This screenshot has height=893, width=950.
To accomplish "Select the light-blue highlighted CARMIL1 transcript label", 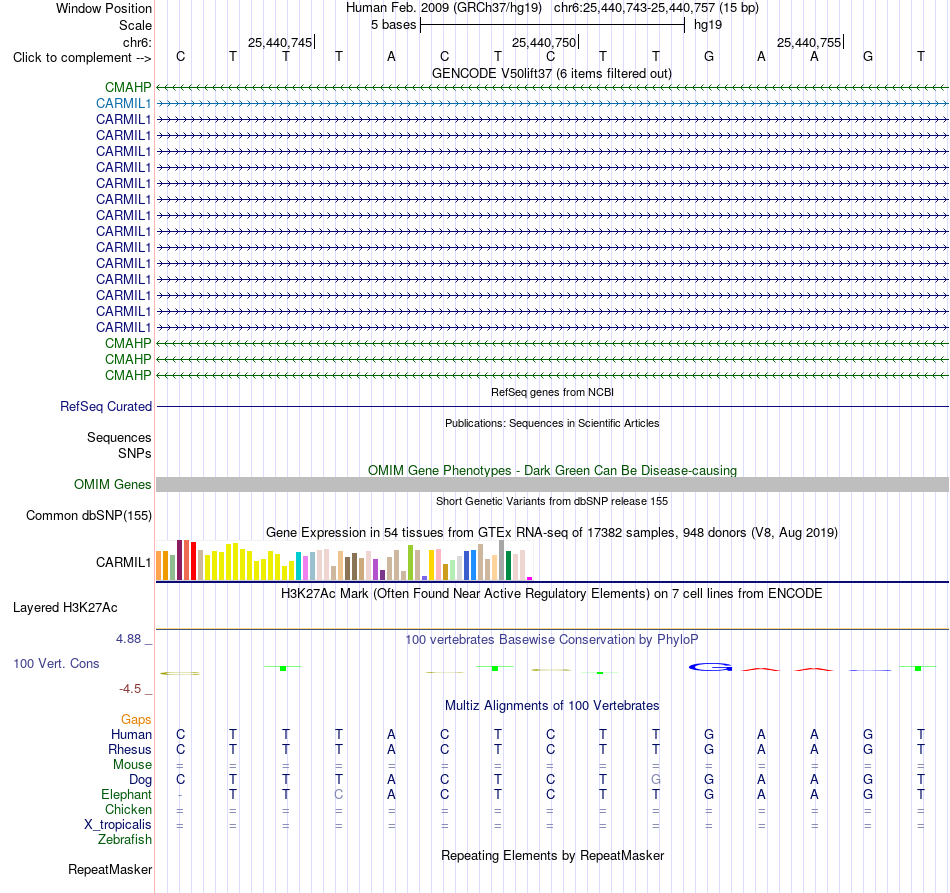I will click(x=123, y=104).
